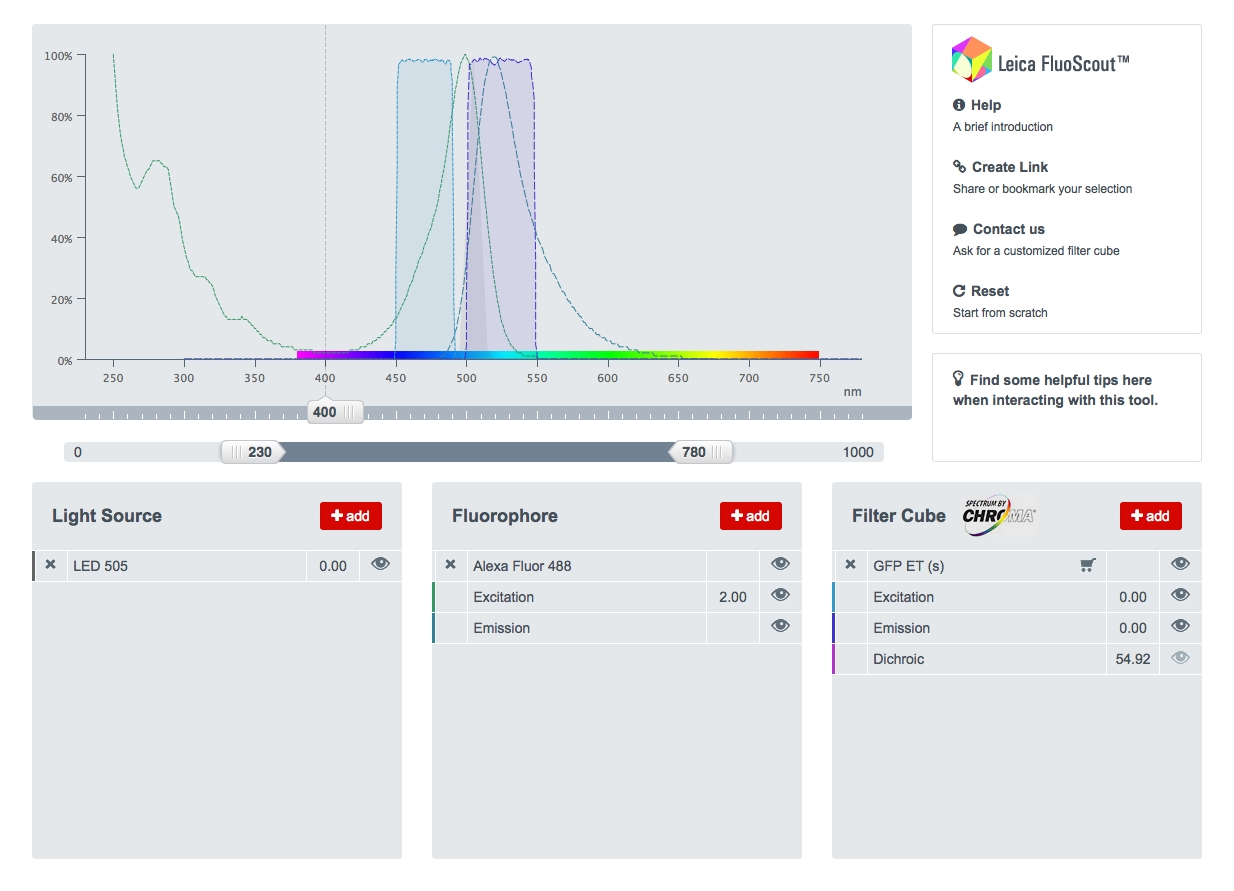Remove the LED 505 light source
This screenshot has width=1234, height=891.
pos(50,565)
